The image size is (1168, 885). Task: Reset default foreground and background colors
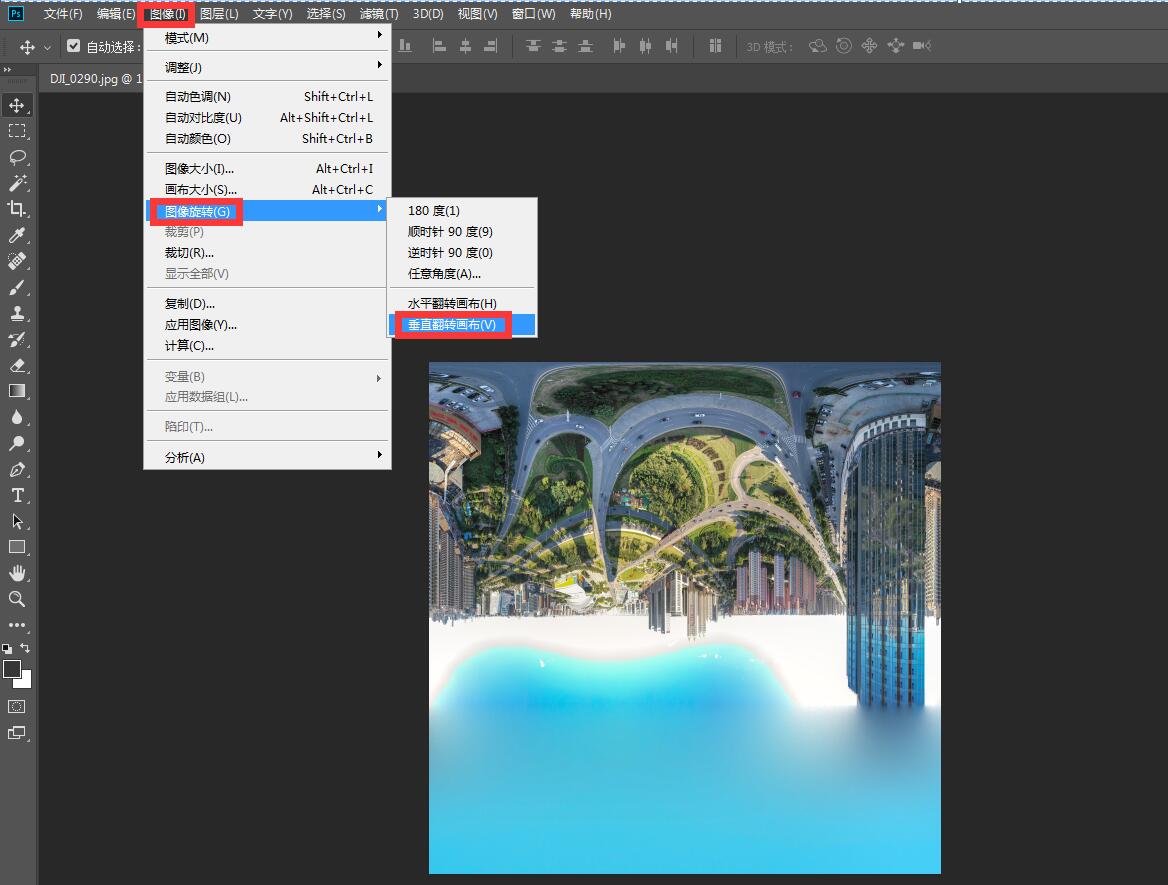click(x=7, y=649)
